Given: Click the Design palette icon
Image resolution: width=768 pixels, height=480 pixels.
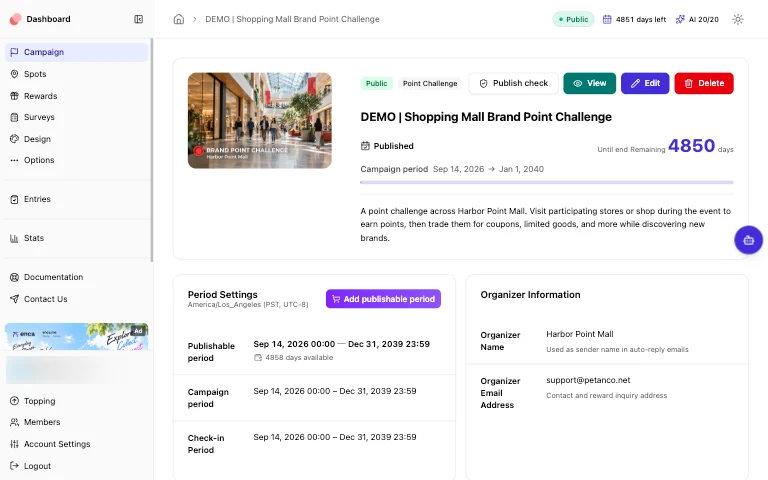Looking at the screenshot, I should 14,139.
